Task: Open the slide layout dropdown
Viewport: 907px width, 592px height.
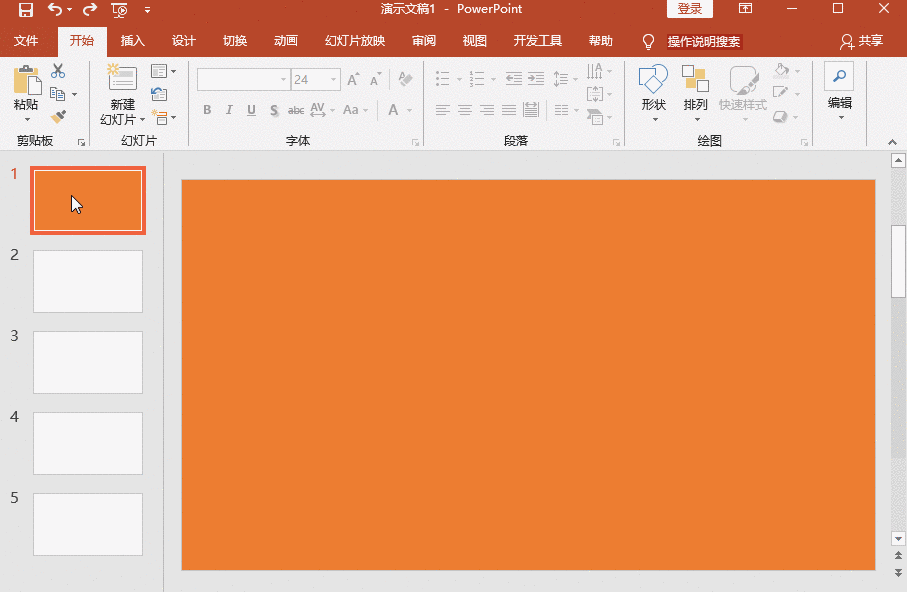Action: point(162,72)
